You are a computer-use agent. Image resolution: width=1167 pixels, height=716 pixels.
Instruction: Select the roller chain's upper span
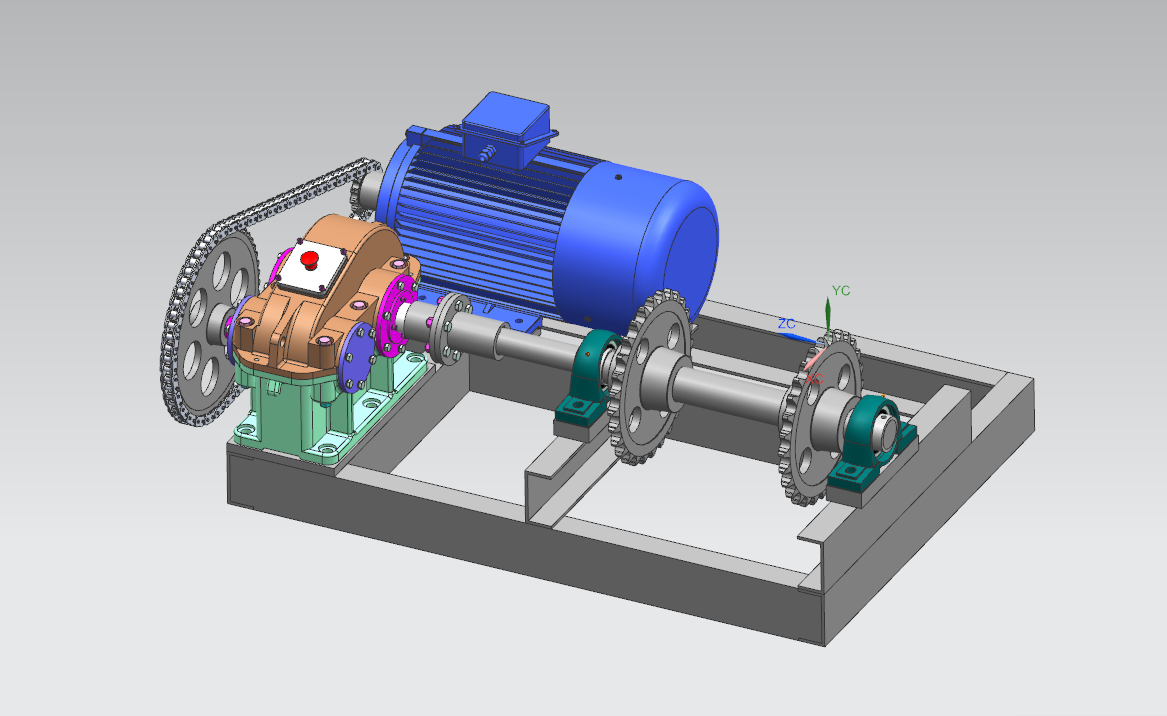point(298,195)
